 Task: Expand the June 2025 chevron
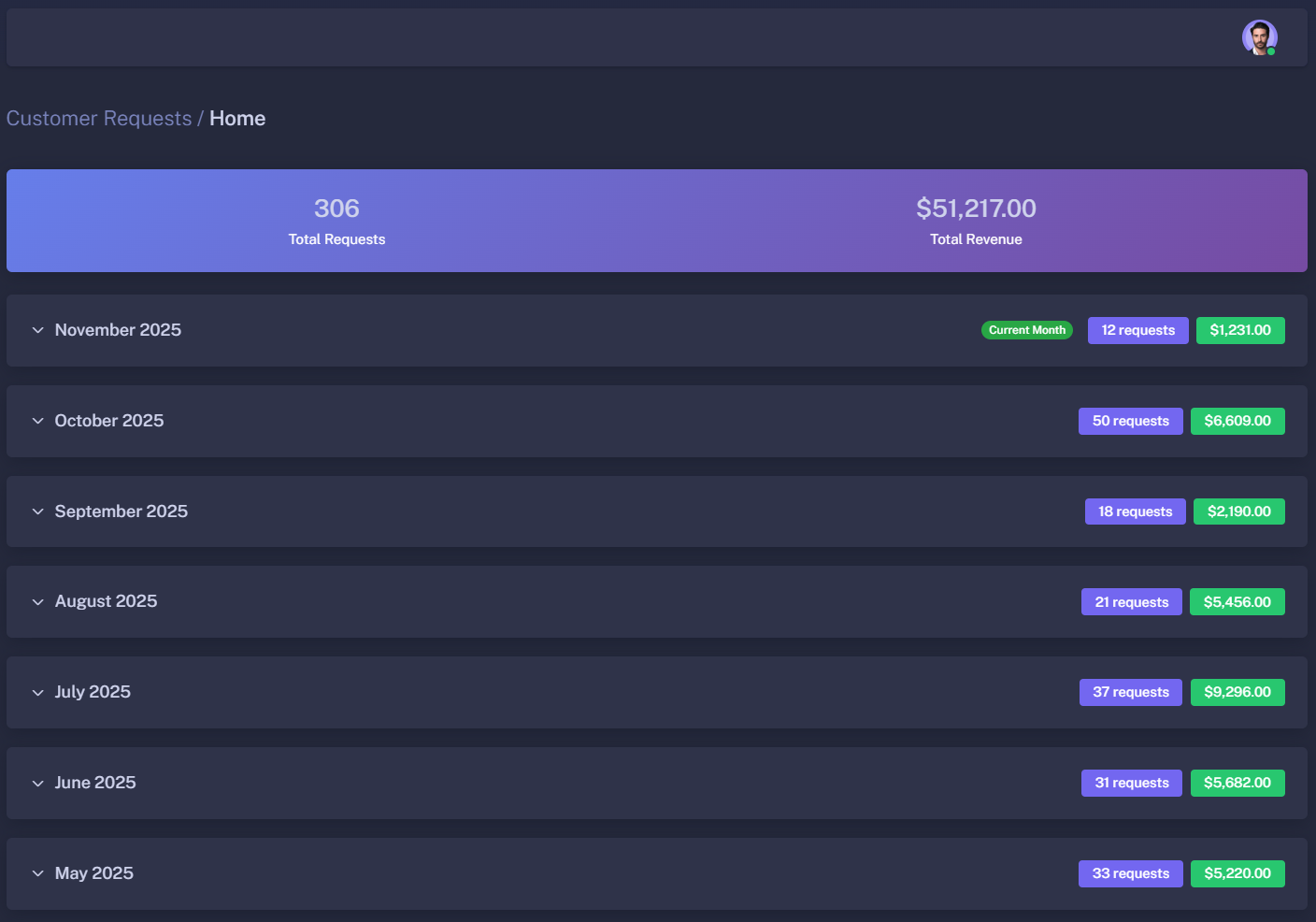coord(38,784)
